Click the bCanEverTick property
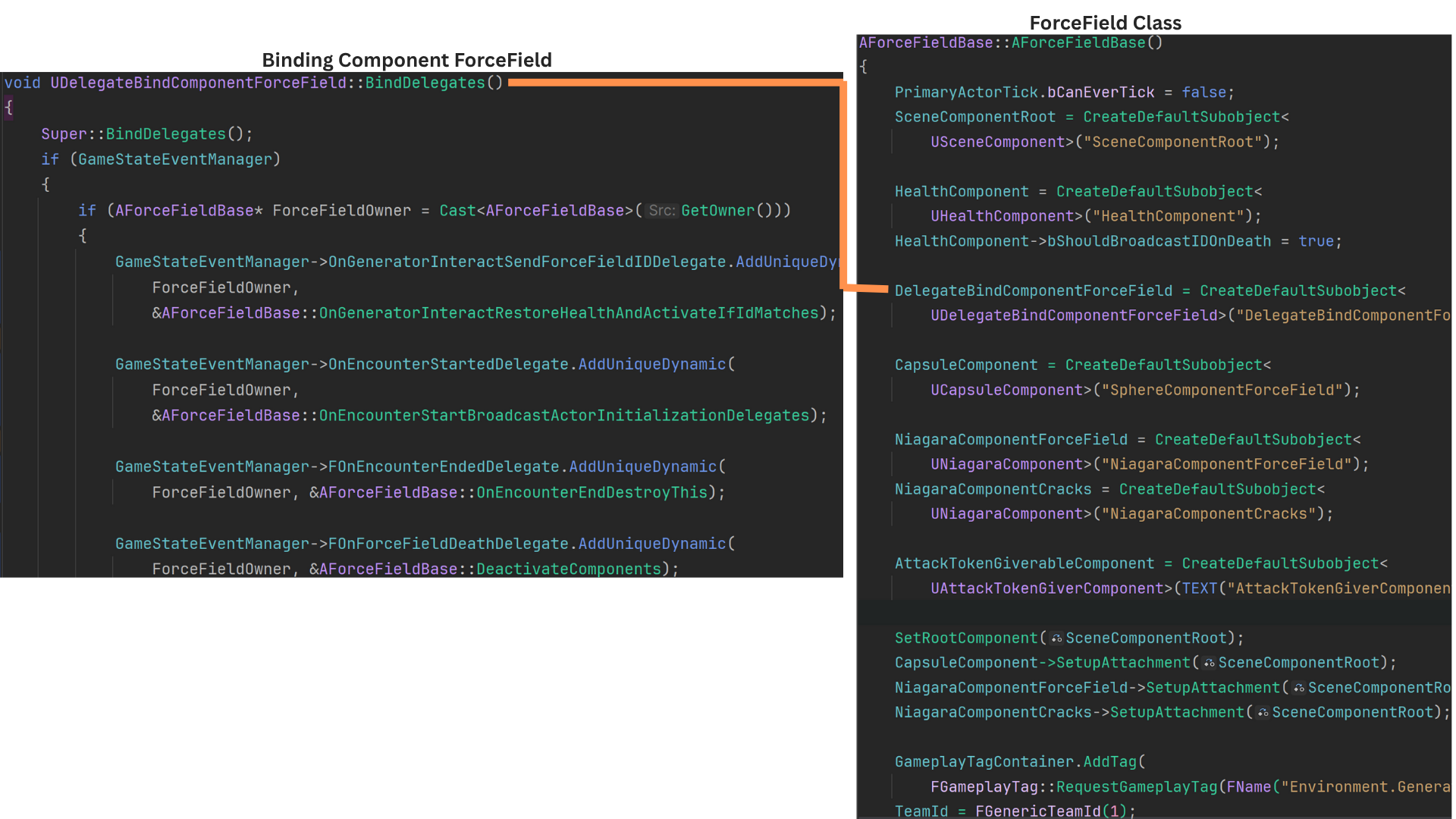The height and width of the screenshot is (819, 1456). 1100,93
